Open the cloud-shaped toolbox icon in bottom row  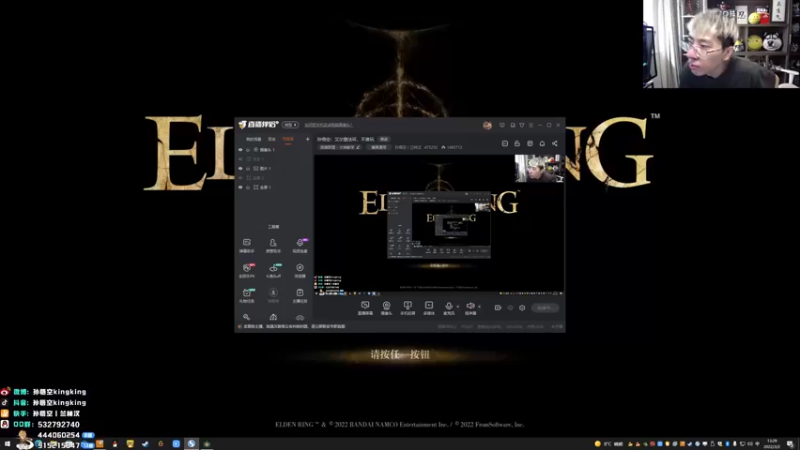click(300, 317)
